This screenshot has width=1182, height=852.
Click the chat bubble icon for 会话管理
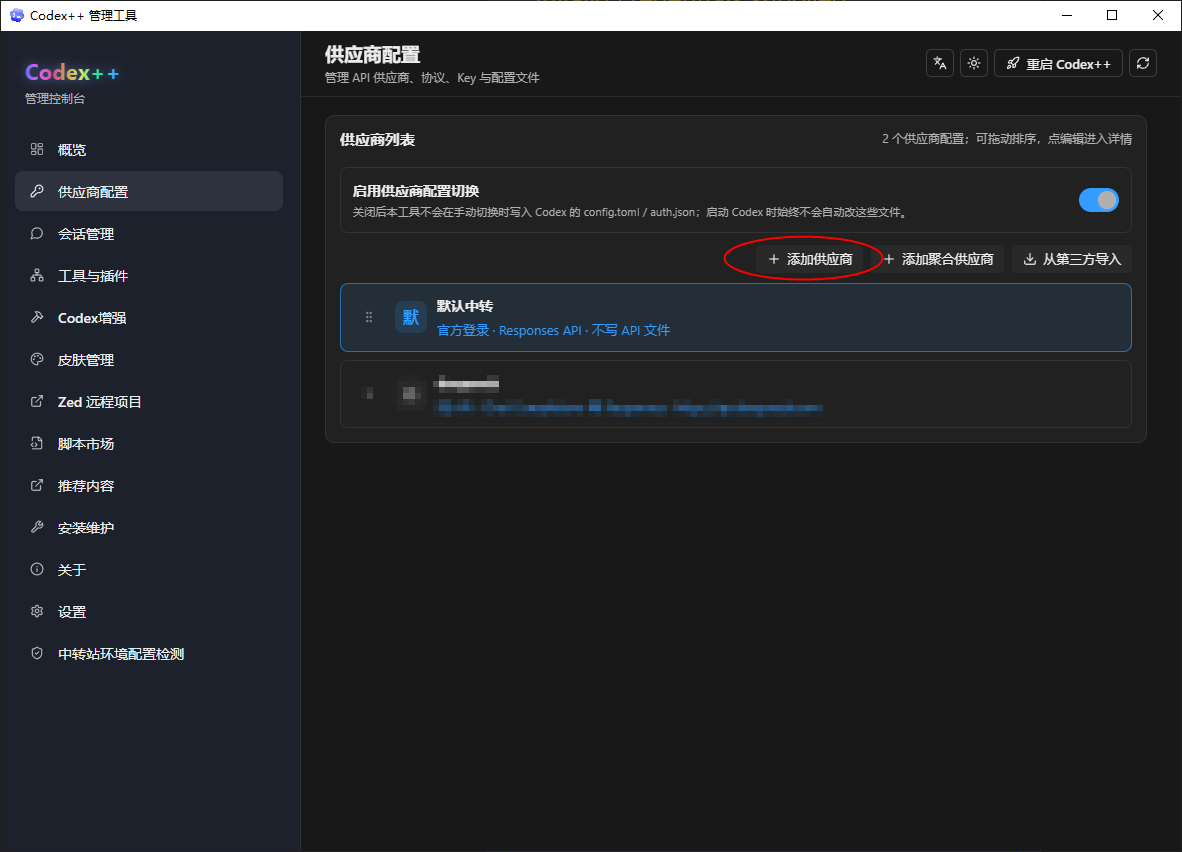point(36,234)
